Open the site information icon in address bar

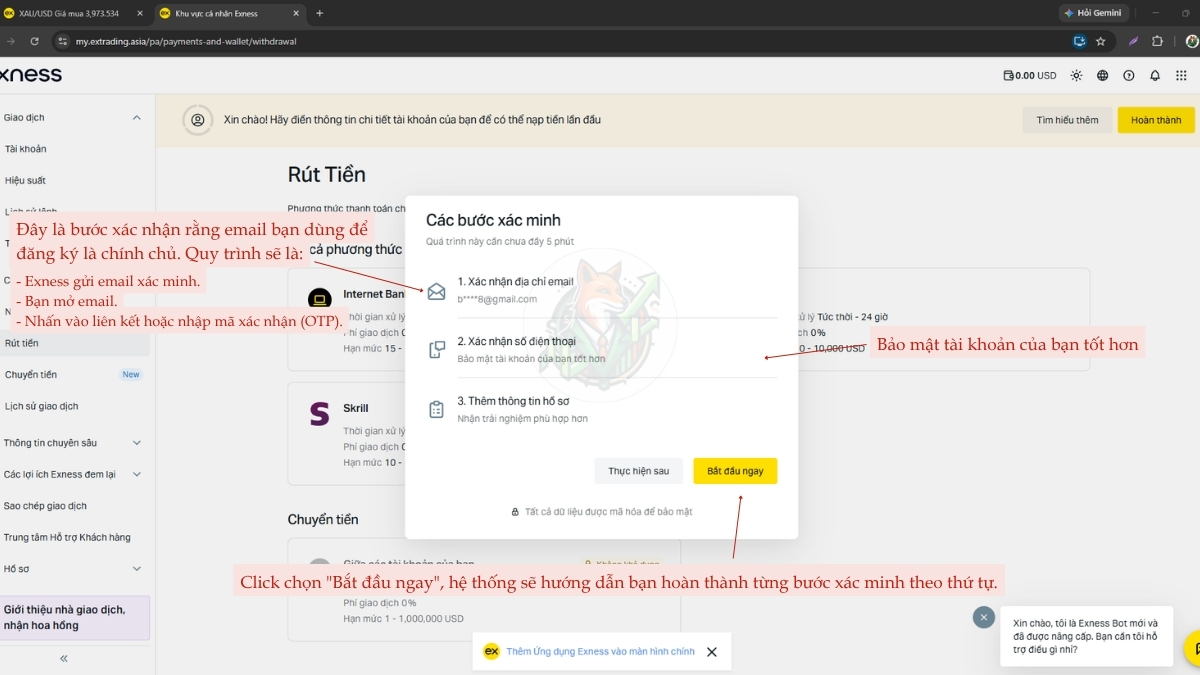(62, 41)
